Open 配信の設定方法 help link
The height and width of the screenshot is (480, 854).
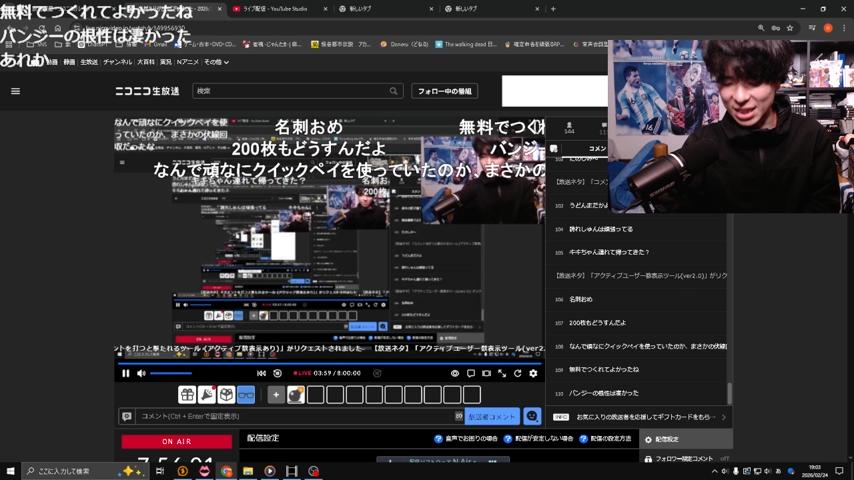click(605, 439)
